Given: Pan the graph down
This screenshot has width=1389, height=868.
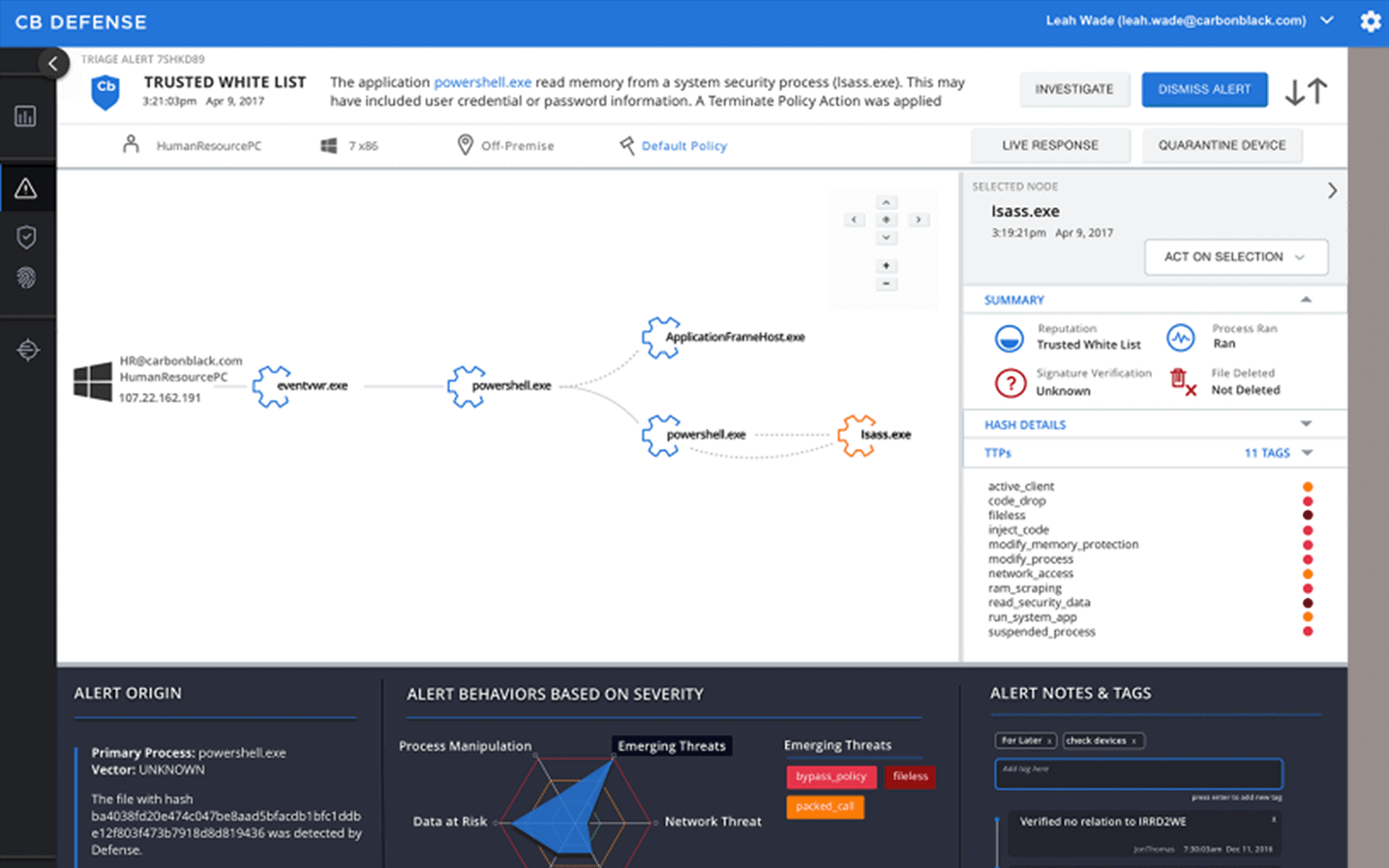Looking at the screenshot, I should click(886, 238).
